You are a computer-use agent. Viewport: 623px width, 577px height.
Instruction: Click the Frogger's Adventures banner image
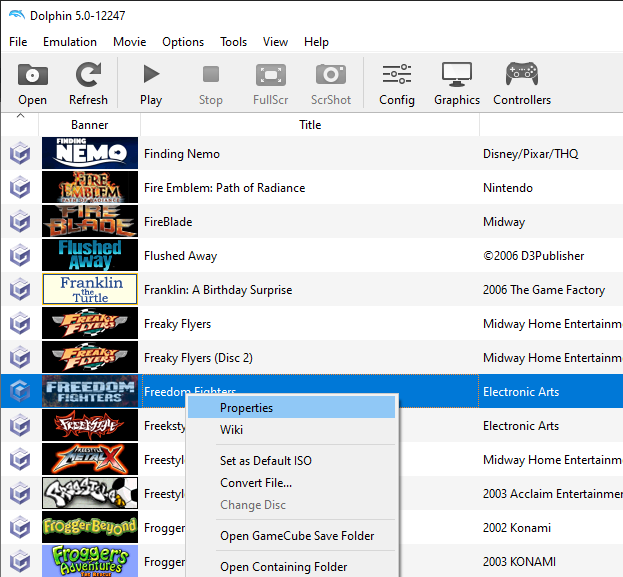point(90,561)
